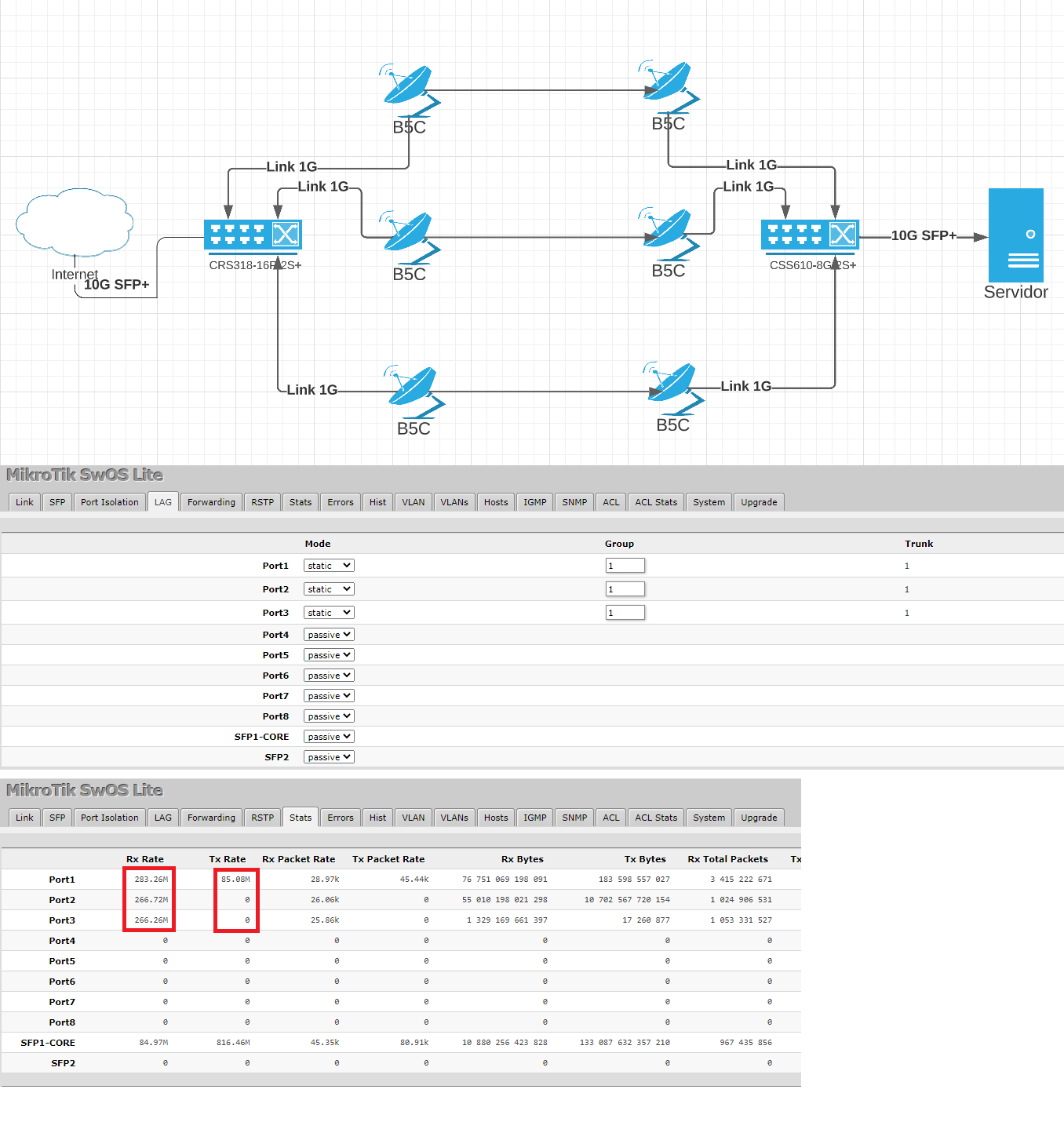Click the Internet cloud icon in the diagram
Viewport: 1064px width, 1133px height.
click(75, 222)
